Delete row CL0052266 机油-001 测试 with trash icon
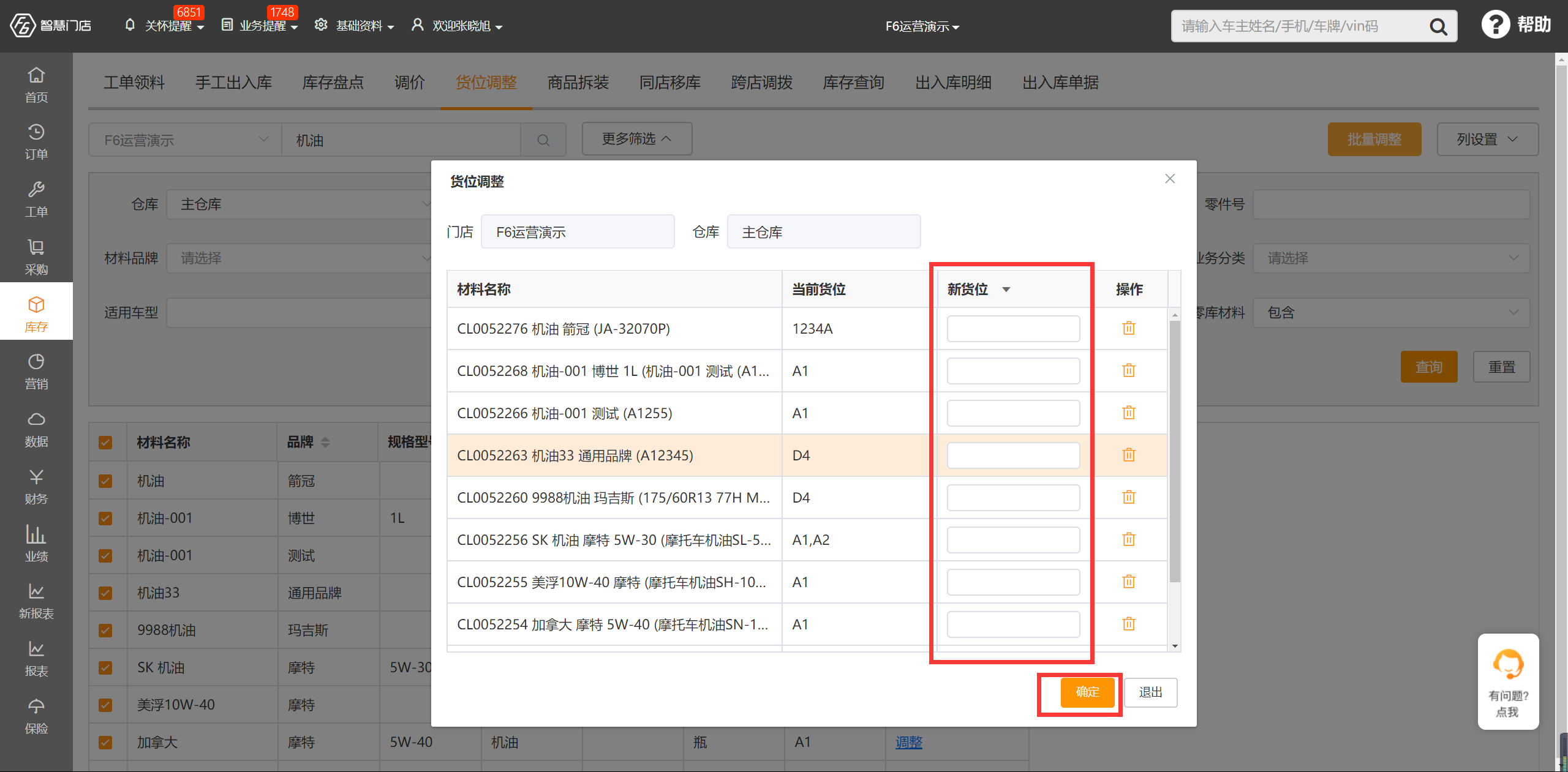 1129,413
